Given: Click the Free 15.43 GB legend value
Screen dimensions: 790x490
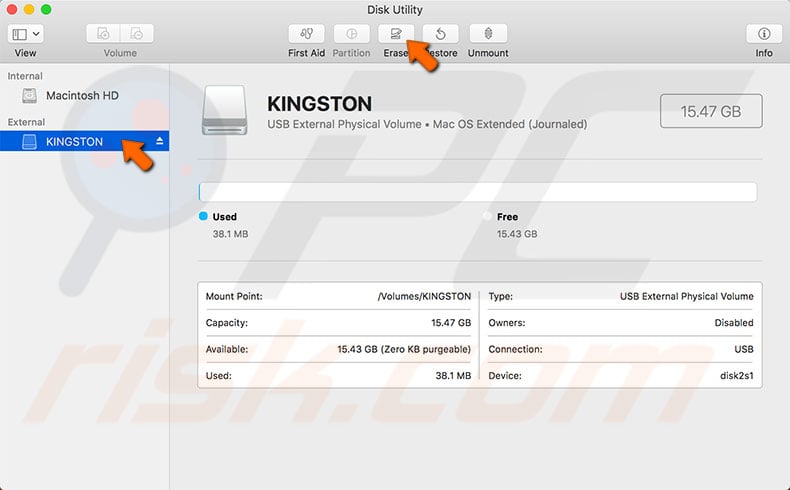Looking at the screenshot, I should click(x=517, y=234).
